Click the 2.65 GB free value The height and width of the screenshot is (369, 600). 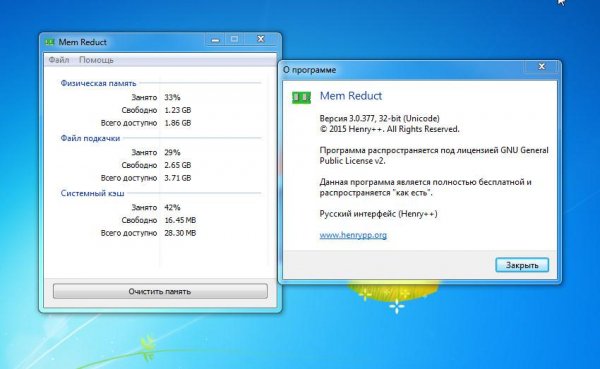(178, 165)
